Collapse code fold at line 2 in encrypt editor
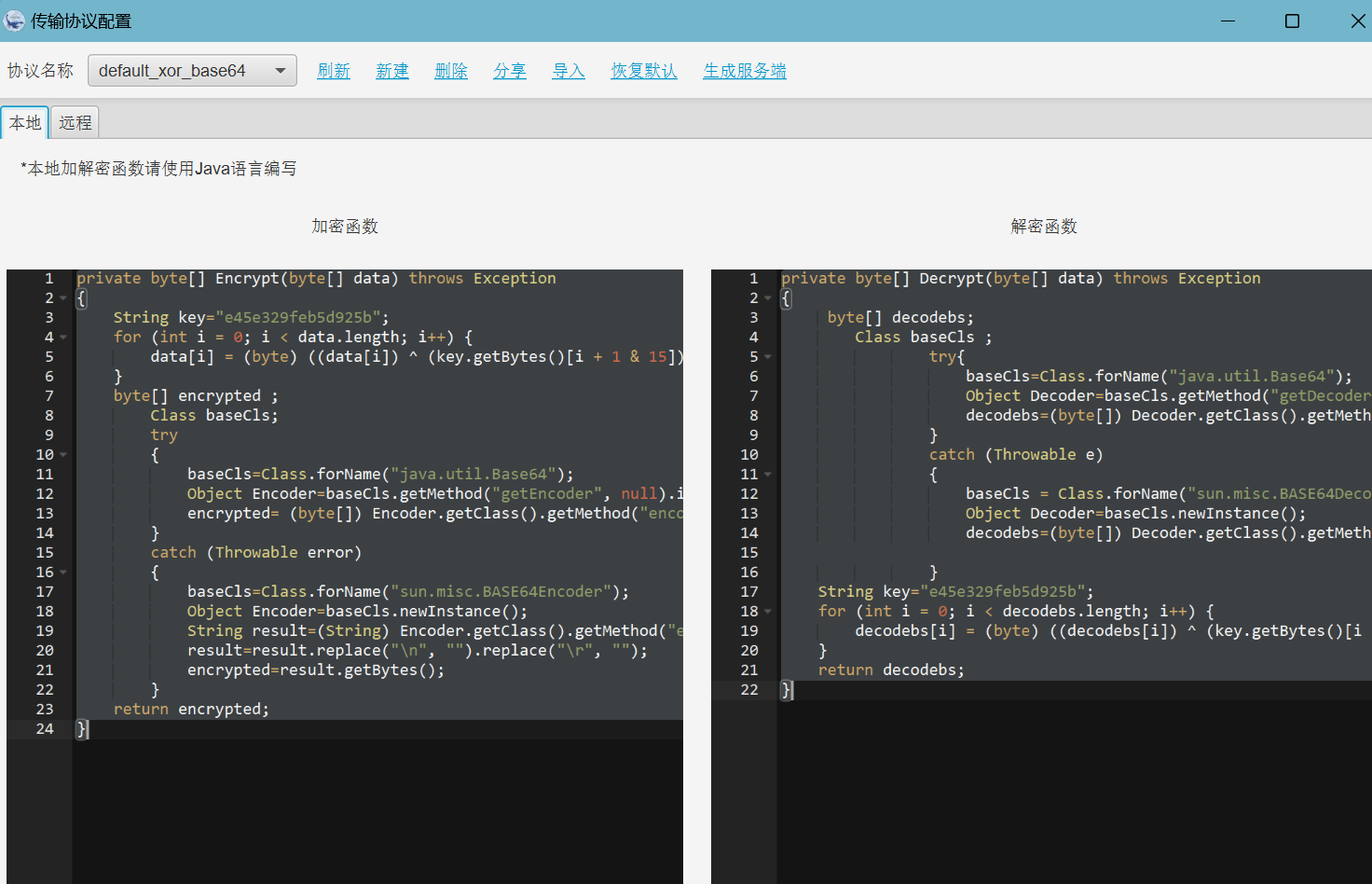The width and height of the screenshot is (1372, 884). point(63,298)
